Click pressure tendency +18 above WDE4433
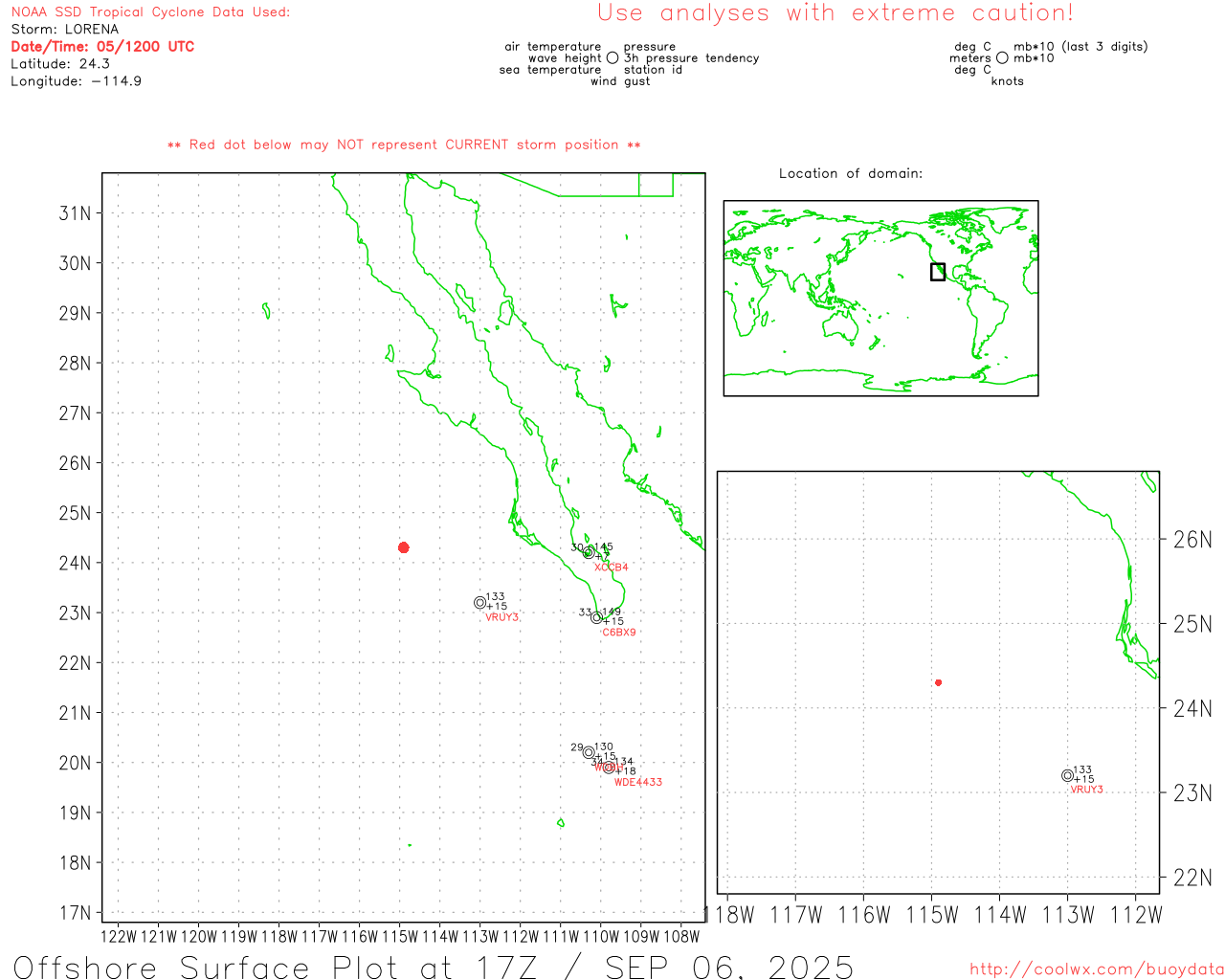1225x980 pixels. click(626, 771)
